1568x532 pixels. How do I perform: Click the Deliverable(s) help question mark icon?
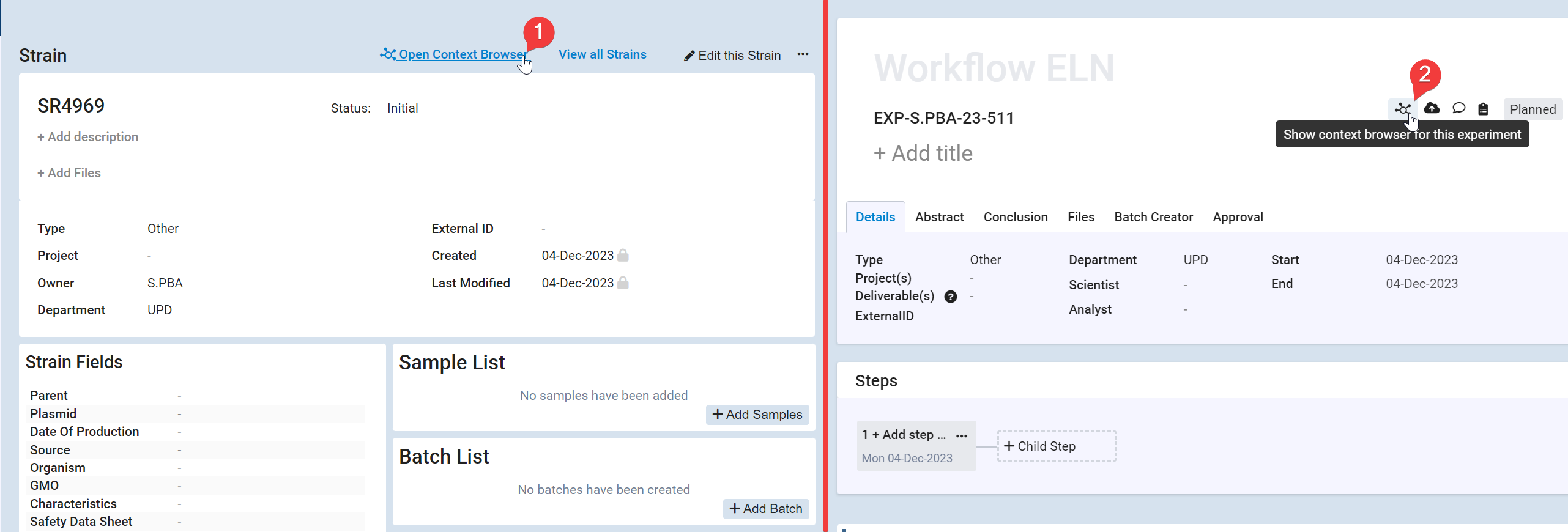[x=950, y=297]
